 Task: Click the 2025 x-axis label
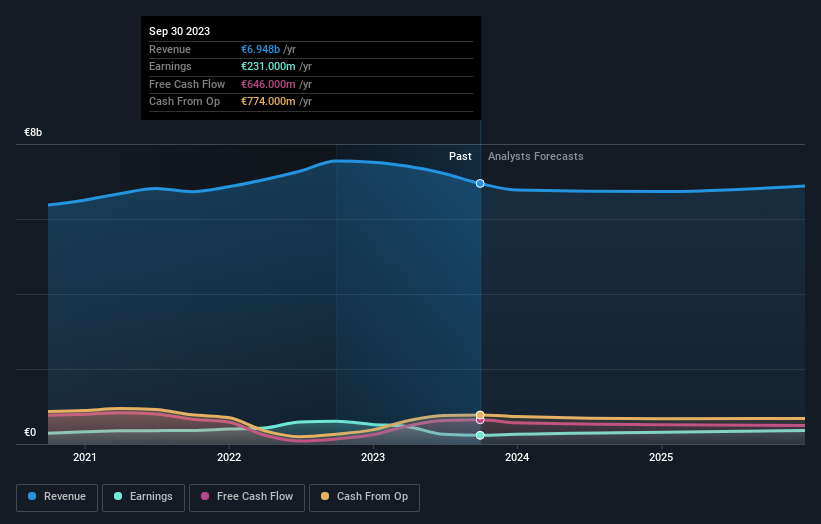(661, 457)
